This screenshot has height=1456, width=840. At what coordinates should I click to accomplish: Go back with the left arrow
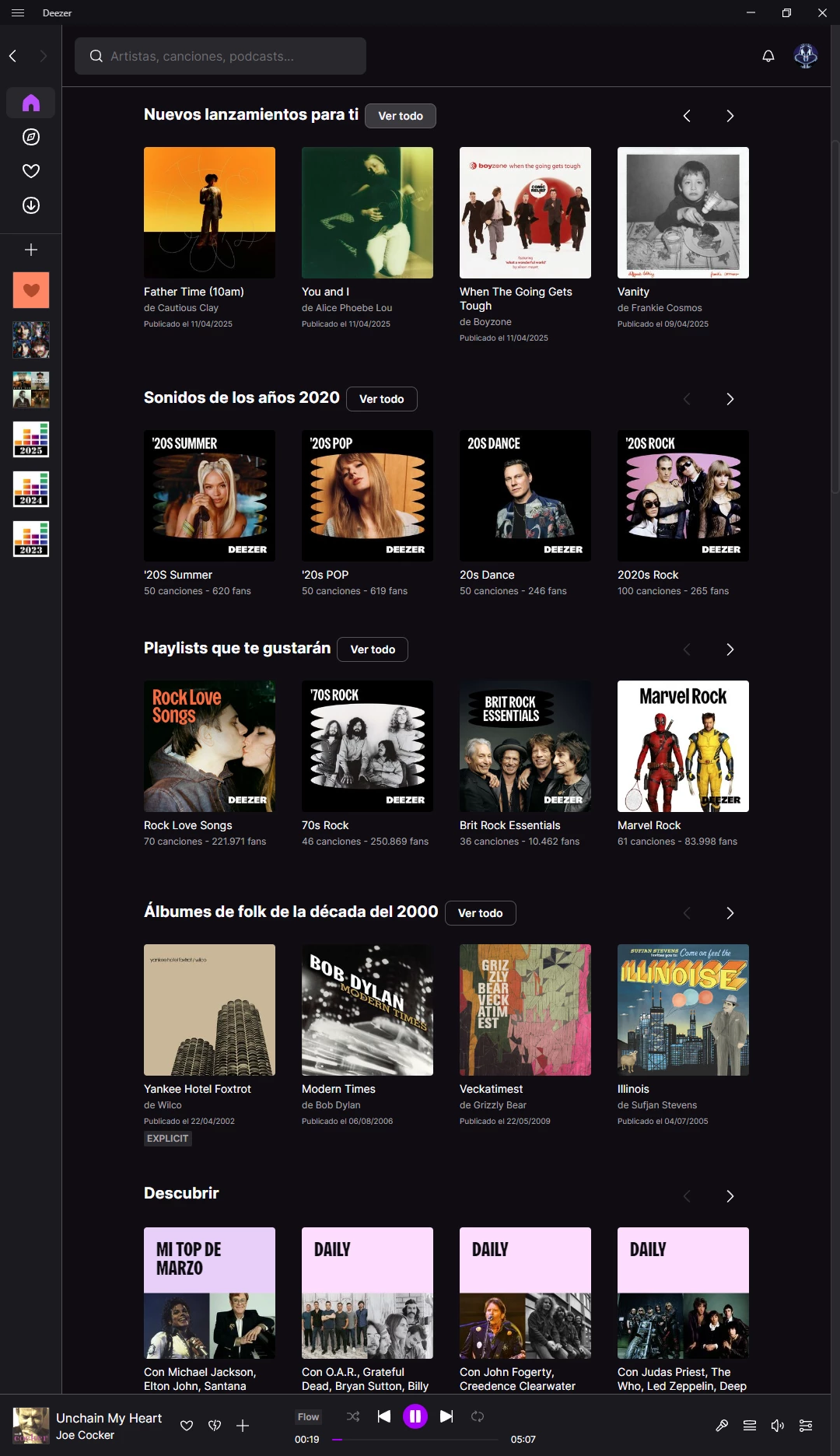pyautogui.click(x=12, y=56)
